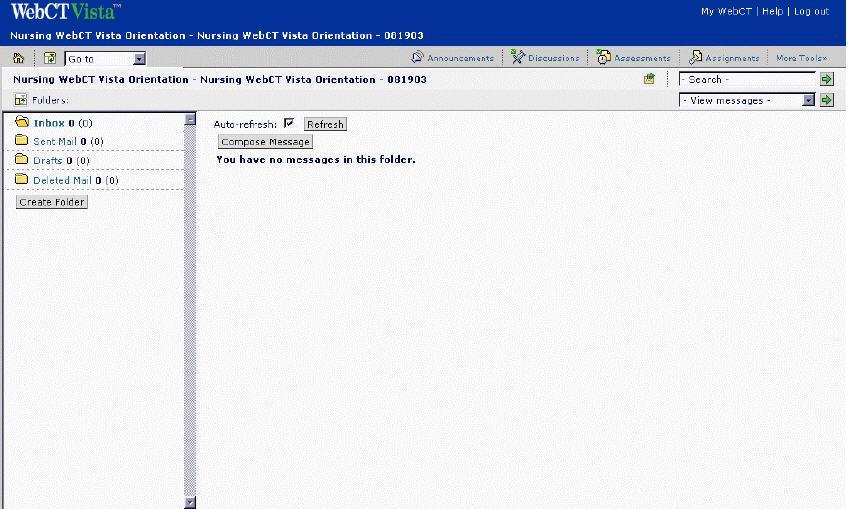Click the mail tool icon left of Search
Image resolution: width=848 pixels, height=509 pixels.
(650, 79)
